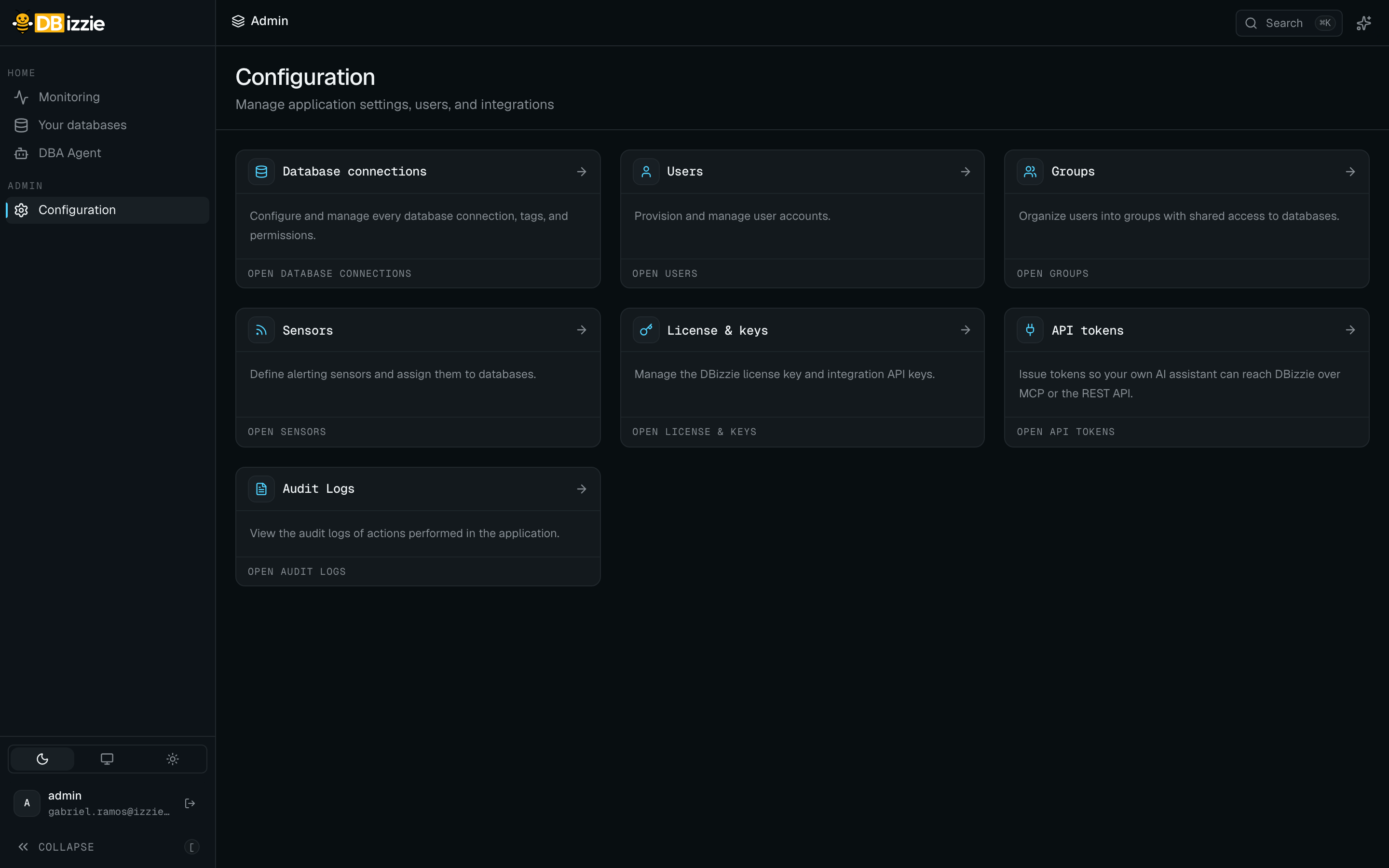The image size is (1389, 868).
Task: Click the arrow on Groups card
Action: 1350,172
